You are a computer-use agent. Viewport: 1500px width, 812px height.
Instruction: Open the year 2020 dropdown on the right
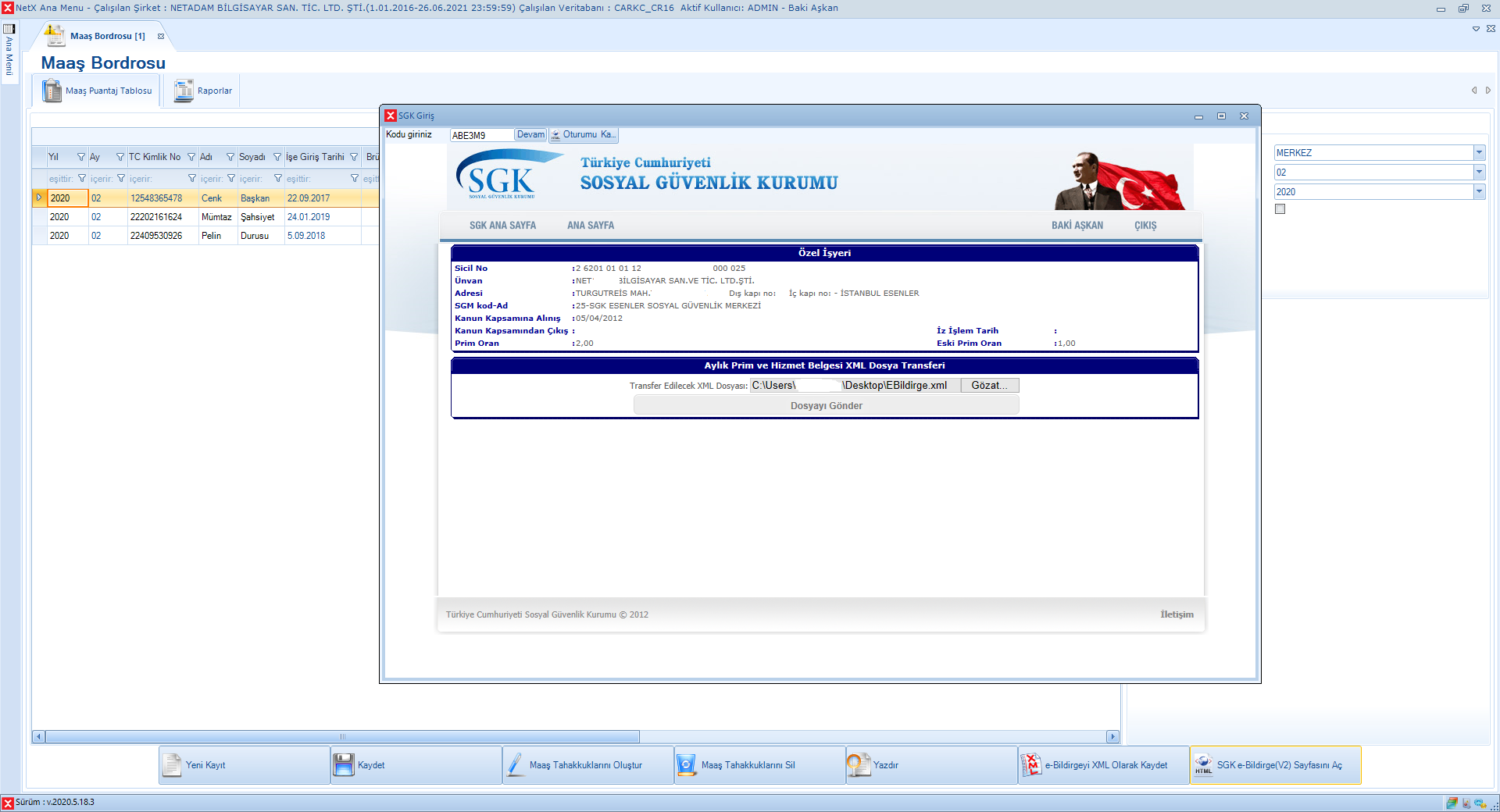(x=1479, y=191)
